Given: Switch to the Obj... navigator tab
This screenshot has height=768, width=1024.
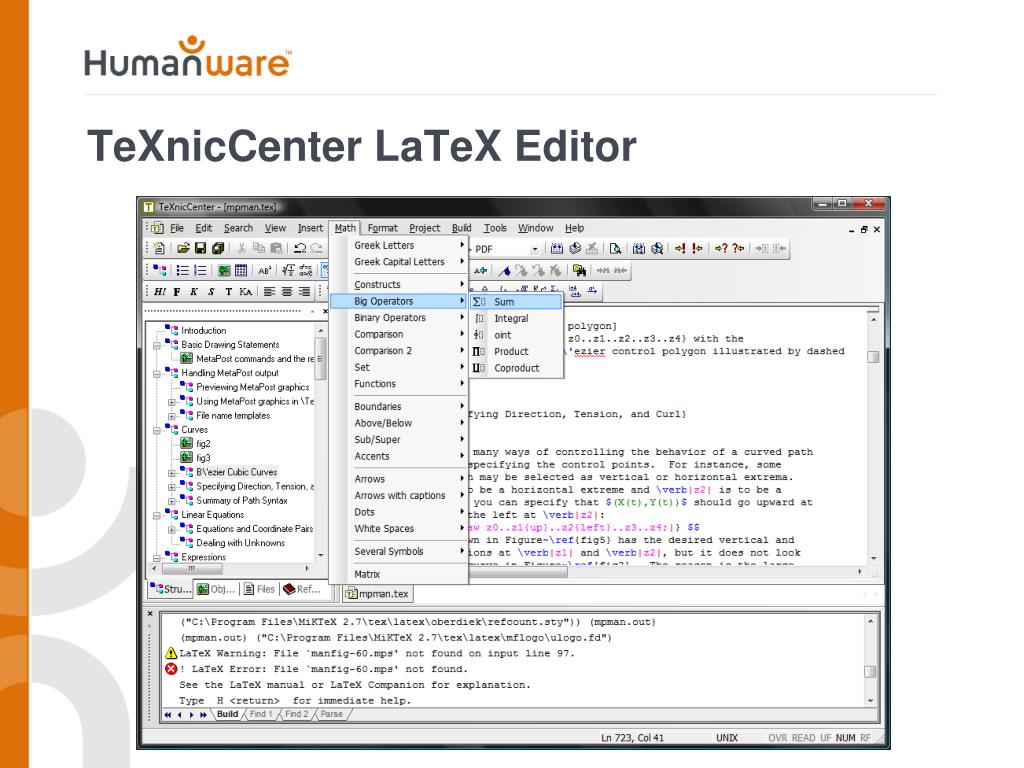Looking at the screenshot, I should click(x=216, y=589).
